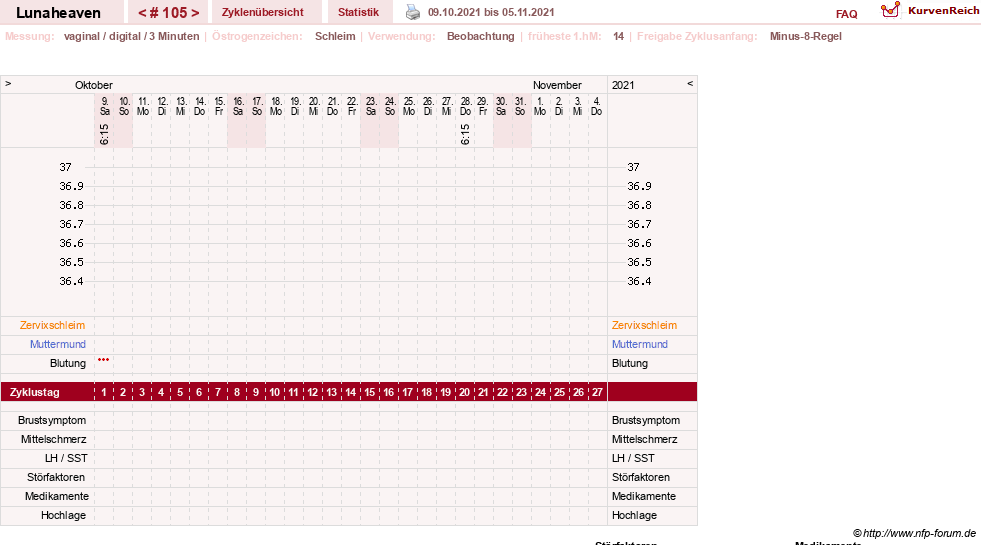The height and width of the screenshot is (545, 981).
Task: Click cycle day 27 in the Zyklustag row
Action: pyautogui.click(x=597, y=392)
